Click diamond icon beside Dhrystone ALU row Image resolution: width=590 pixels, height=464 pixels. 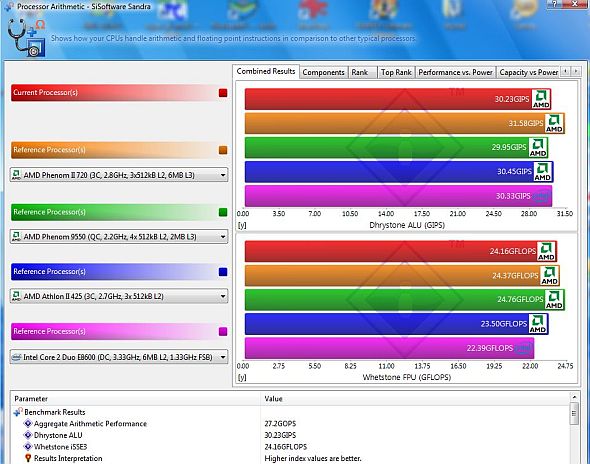click(28, 435)
